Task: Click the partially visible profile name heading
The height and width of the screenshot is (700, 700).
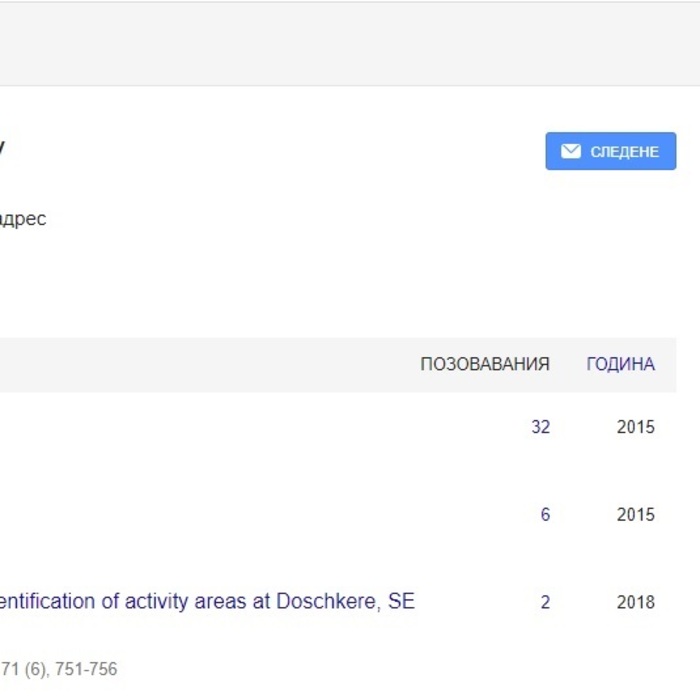Action: (x=2, y=147)
